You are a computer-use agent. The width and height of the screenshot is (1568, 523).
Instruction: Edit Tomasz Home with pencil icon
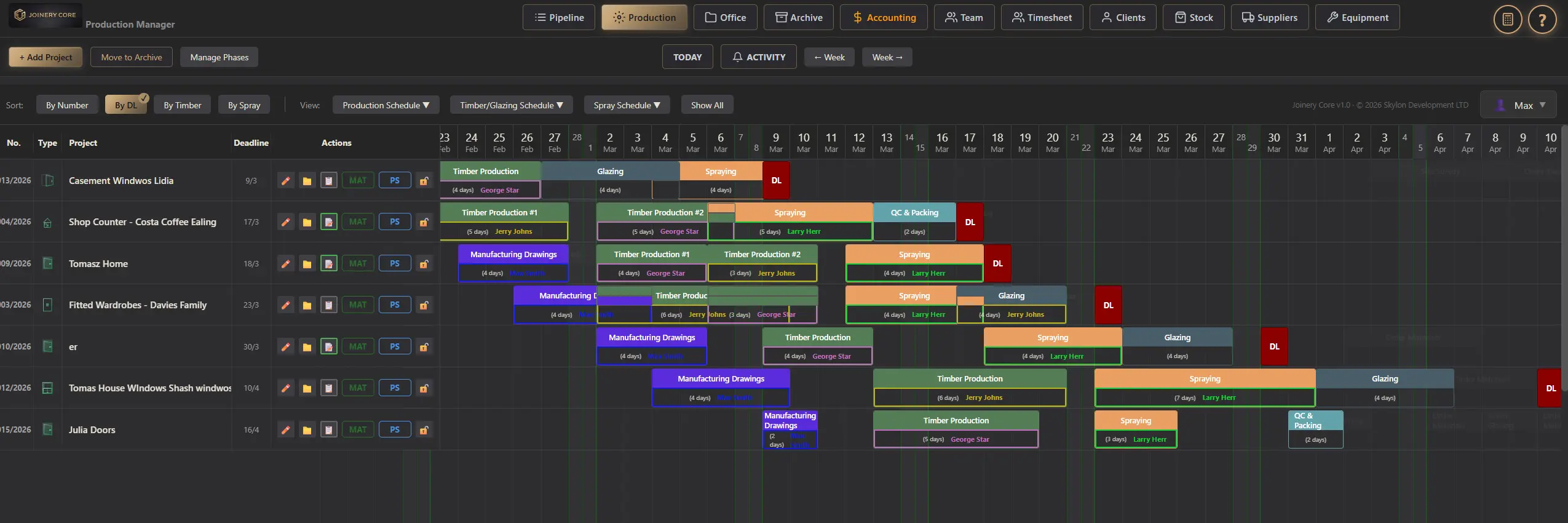pyautogui.click(x=285, y=264)
